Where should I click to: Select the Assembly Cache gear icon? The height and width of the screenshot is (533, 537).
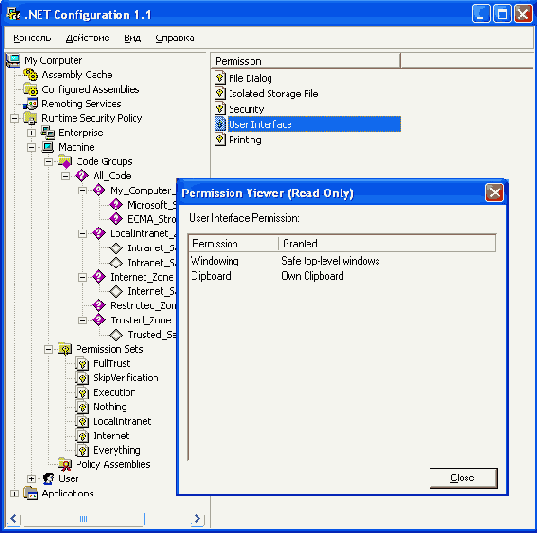click(x=30, y=74)
